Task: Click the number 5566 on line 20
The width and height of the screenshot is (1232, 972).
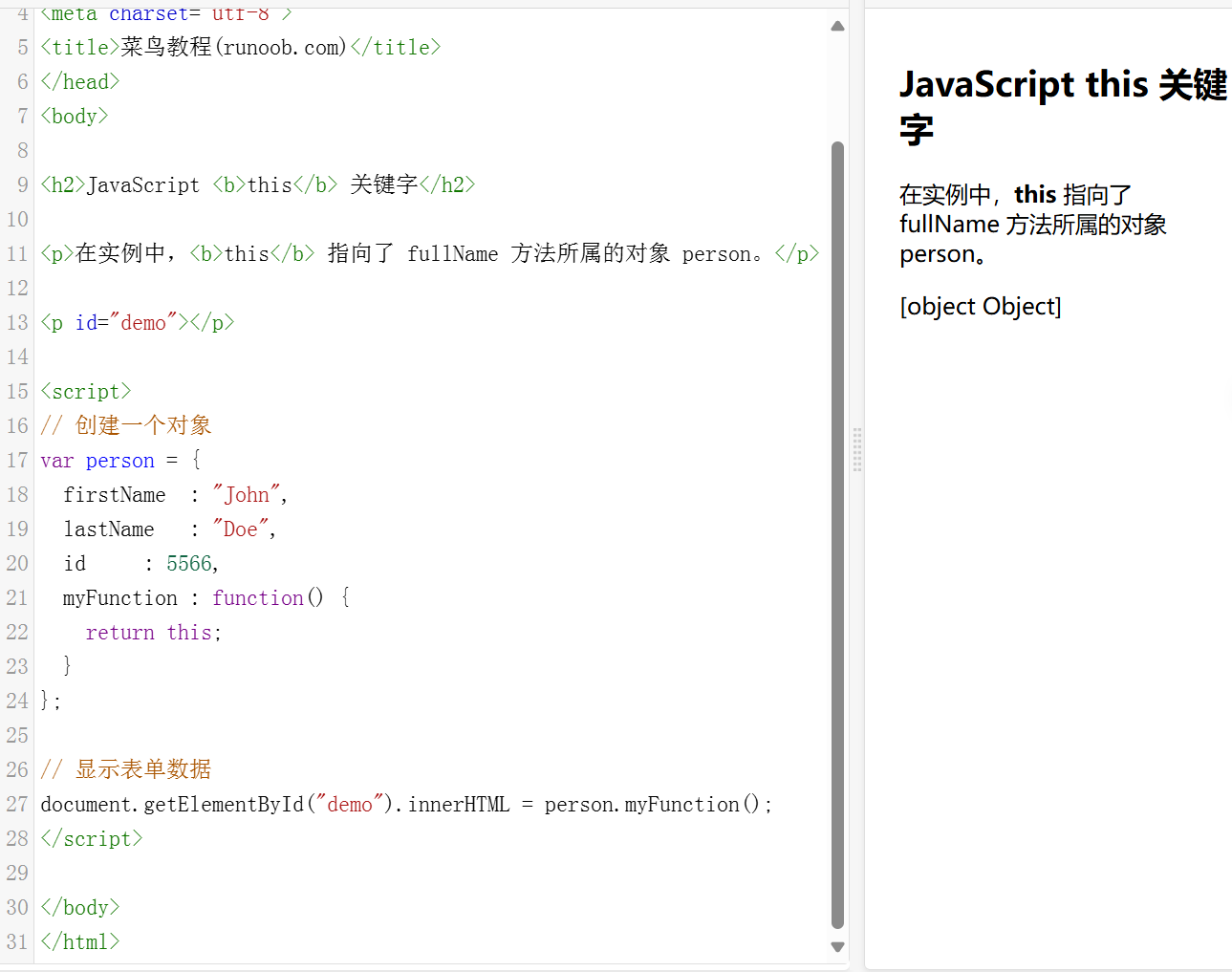Action: click(x=189, y=564)
